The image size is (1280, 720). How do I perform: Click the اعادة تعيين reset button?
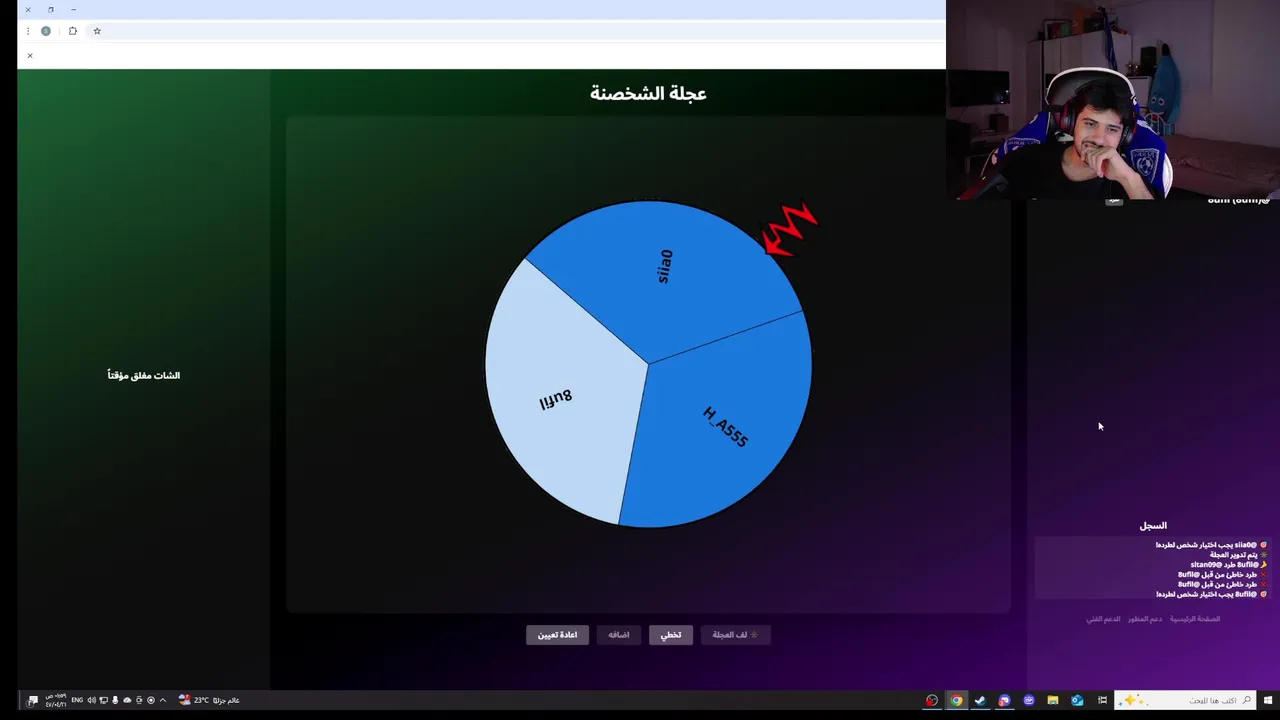tap(557, 635)
